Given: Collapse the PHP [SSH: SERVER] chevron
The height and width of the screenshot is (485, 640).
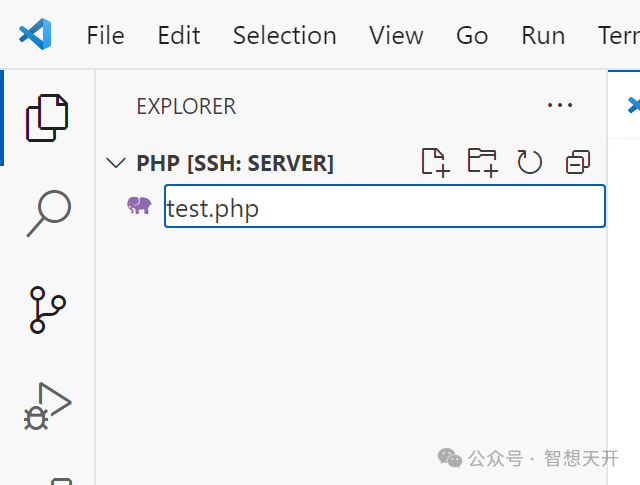Looking at the screenshot, I should pos(116,163).
